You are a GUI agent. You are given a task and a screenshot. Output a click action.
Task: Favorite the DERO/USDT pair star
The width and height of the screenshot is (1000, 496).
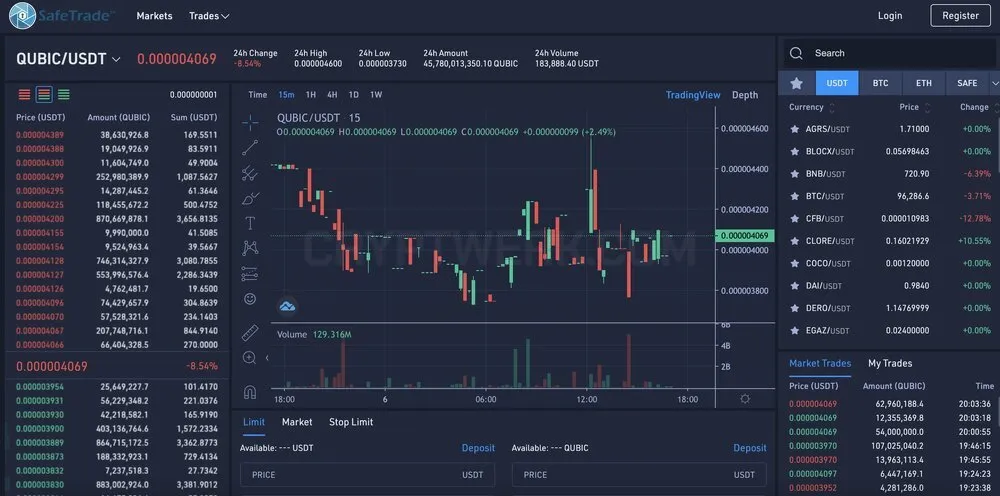point(795,308)
